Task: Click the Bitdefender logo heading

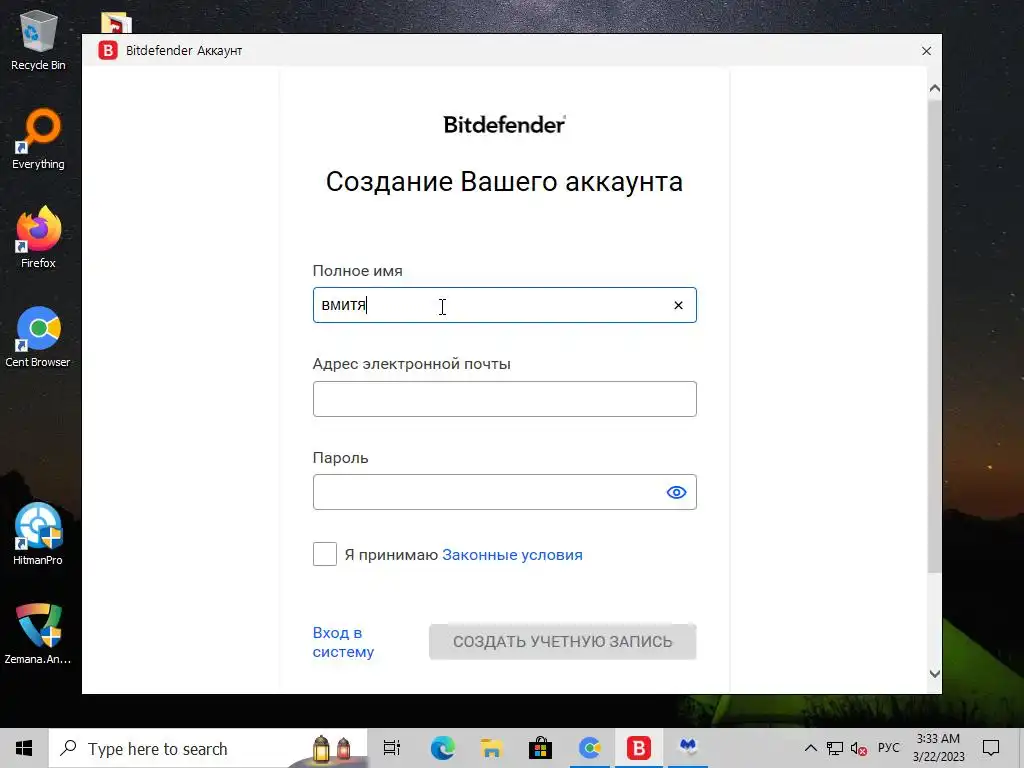Action: pos(504,124)
